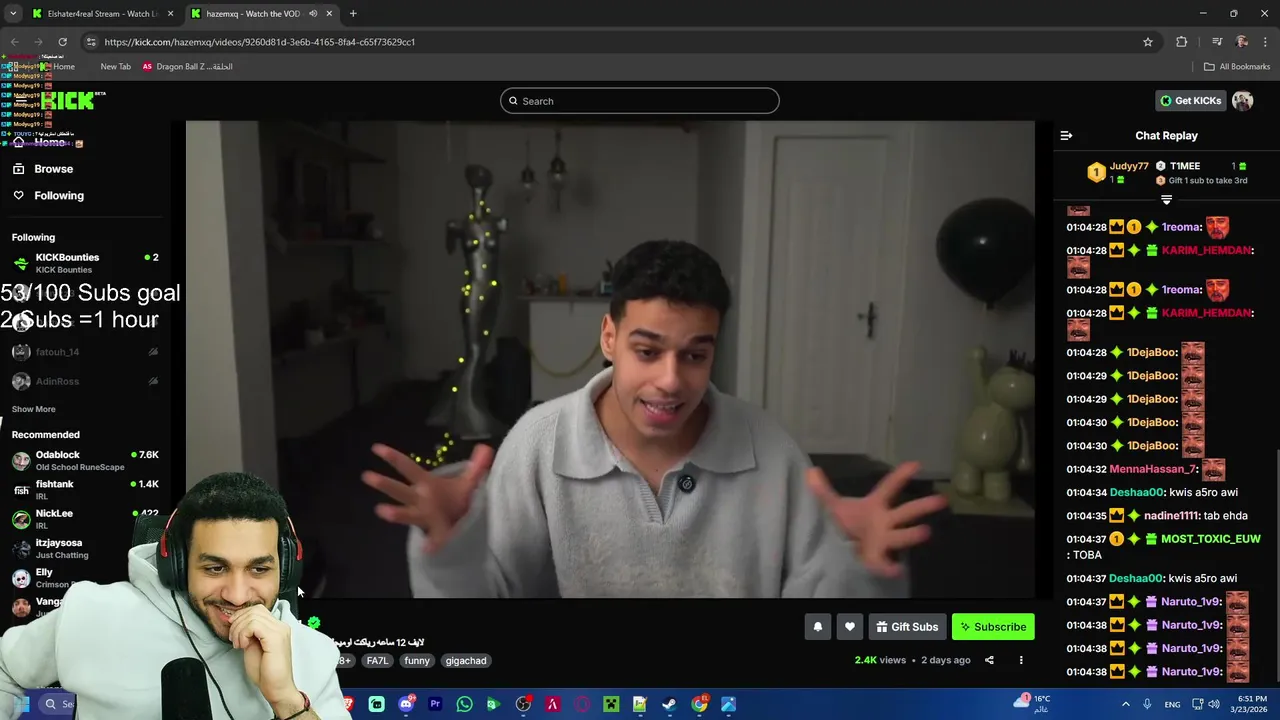Click the Gift Subs button
1280x720 pixels.
[907, 627]
